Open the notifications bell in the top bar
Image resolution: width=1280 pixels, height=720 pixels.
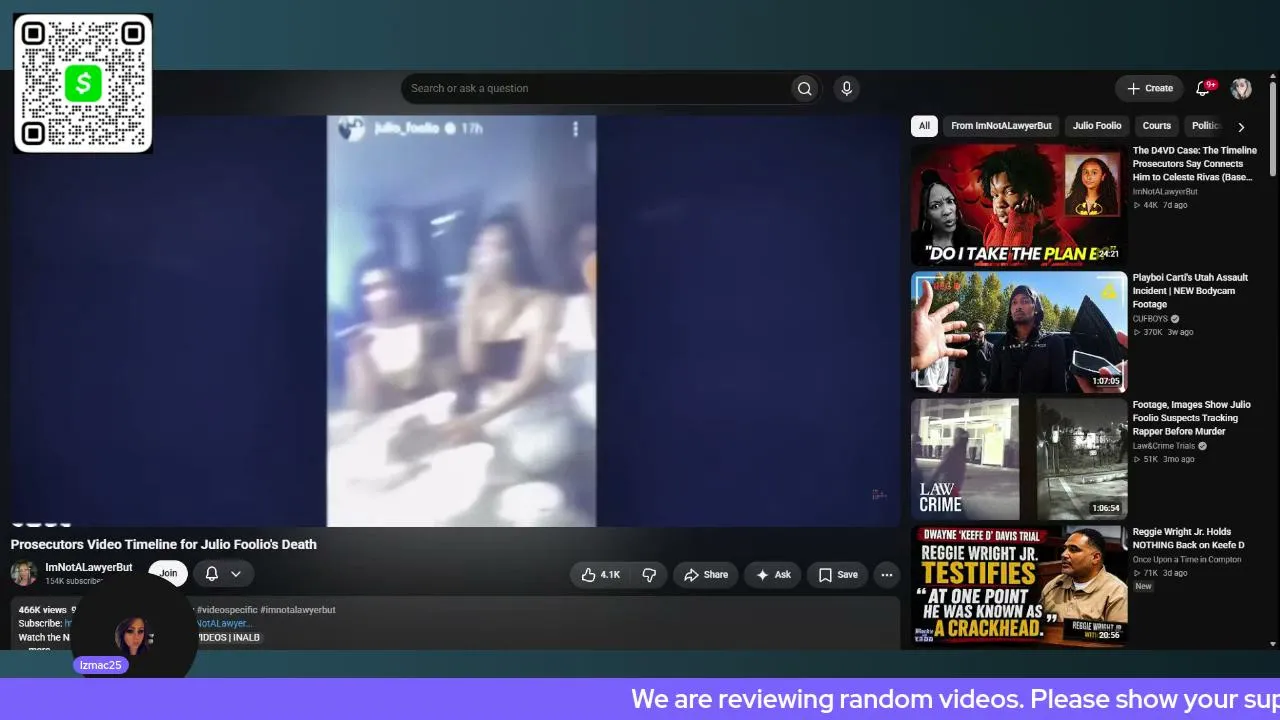(x=1203, y=89)
